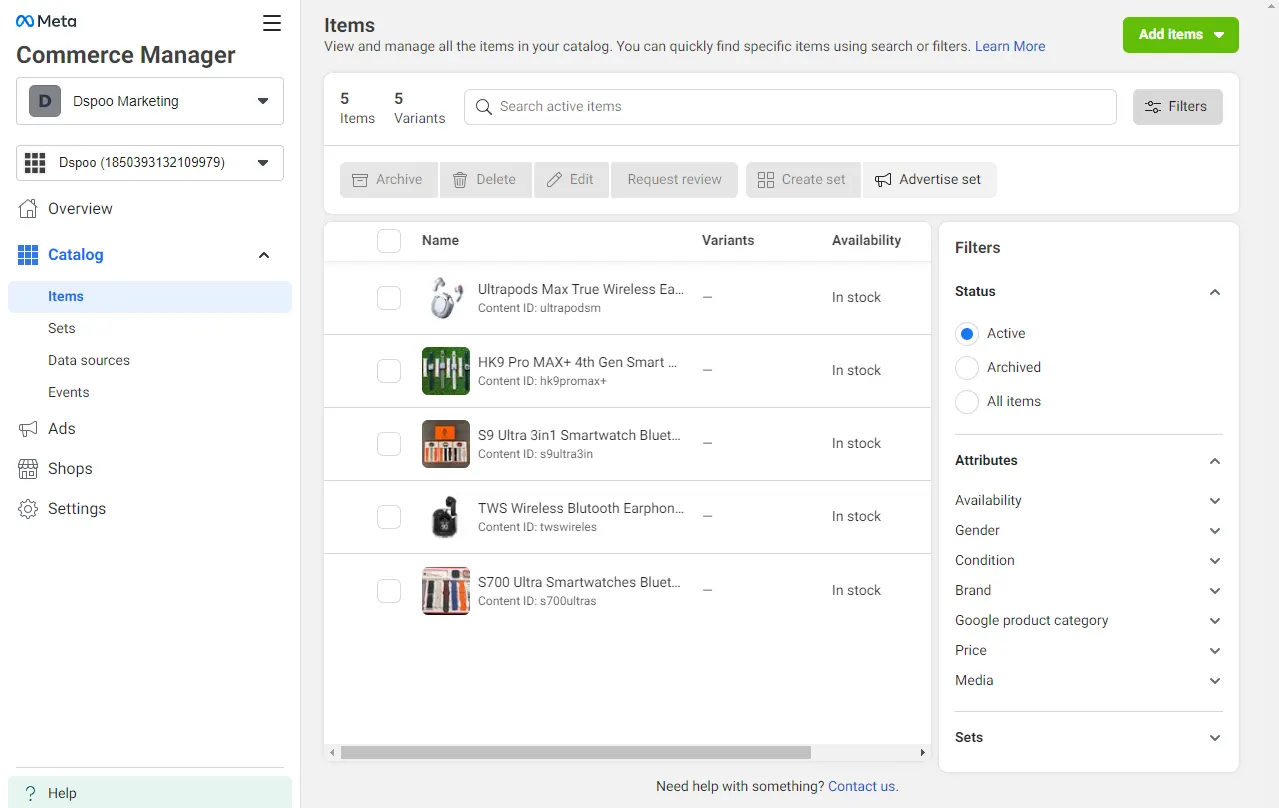
Task: Click the Overview house icon
Action: (28, 208)
